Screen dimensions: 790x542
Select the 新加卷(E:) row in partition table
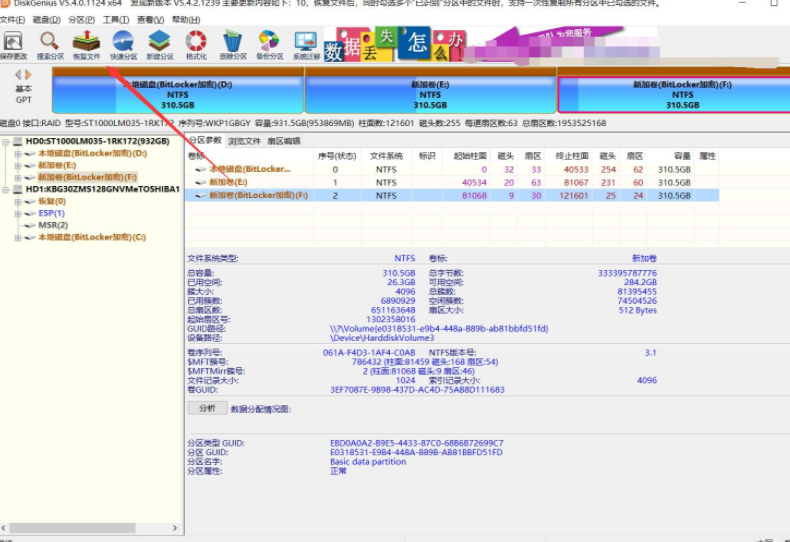coord(228,183)
